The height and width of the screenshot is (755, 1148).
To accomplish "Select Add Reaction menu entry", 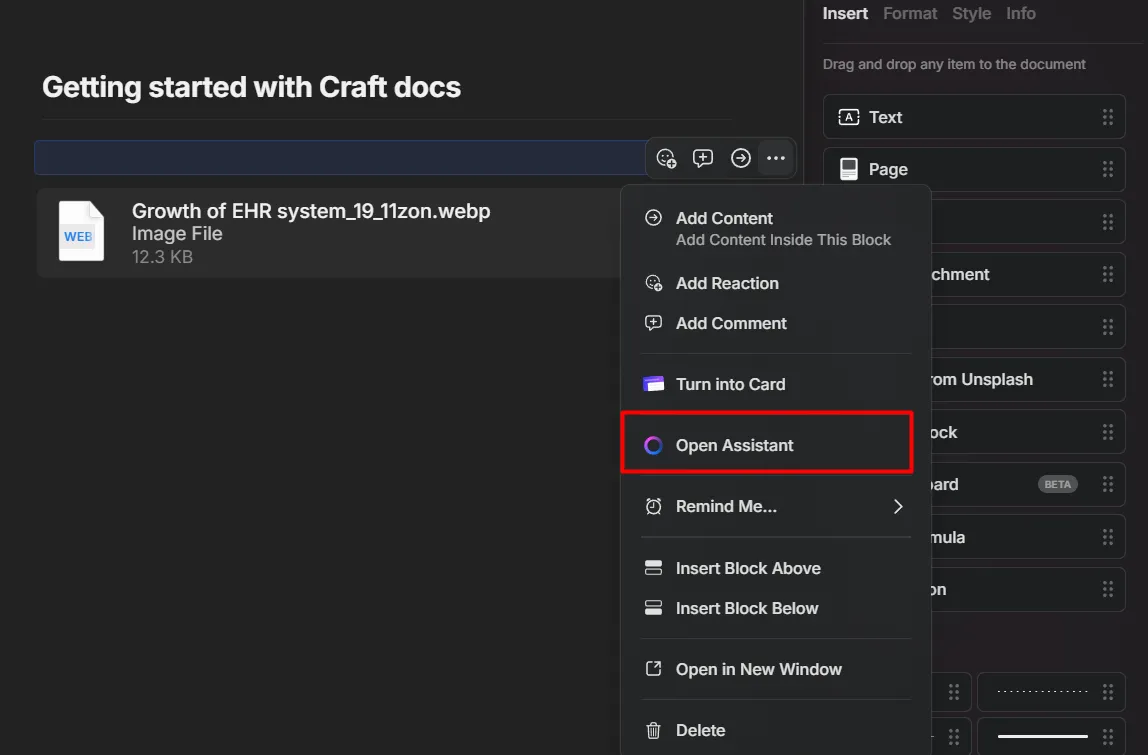I will (x=727, y=284).
